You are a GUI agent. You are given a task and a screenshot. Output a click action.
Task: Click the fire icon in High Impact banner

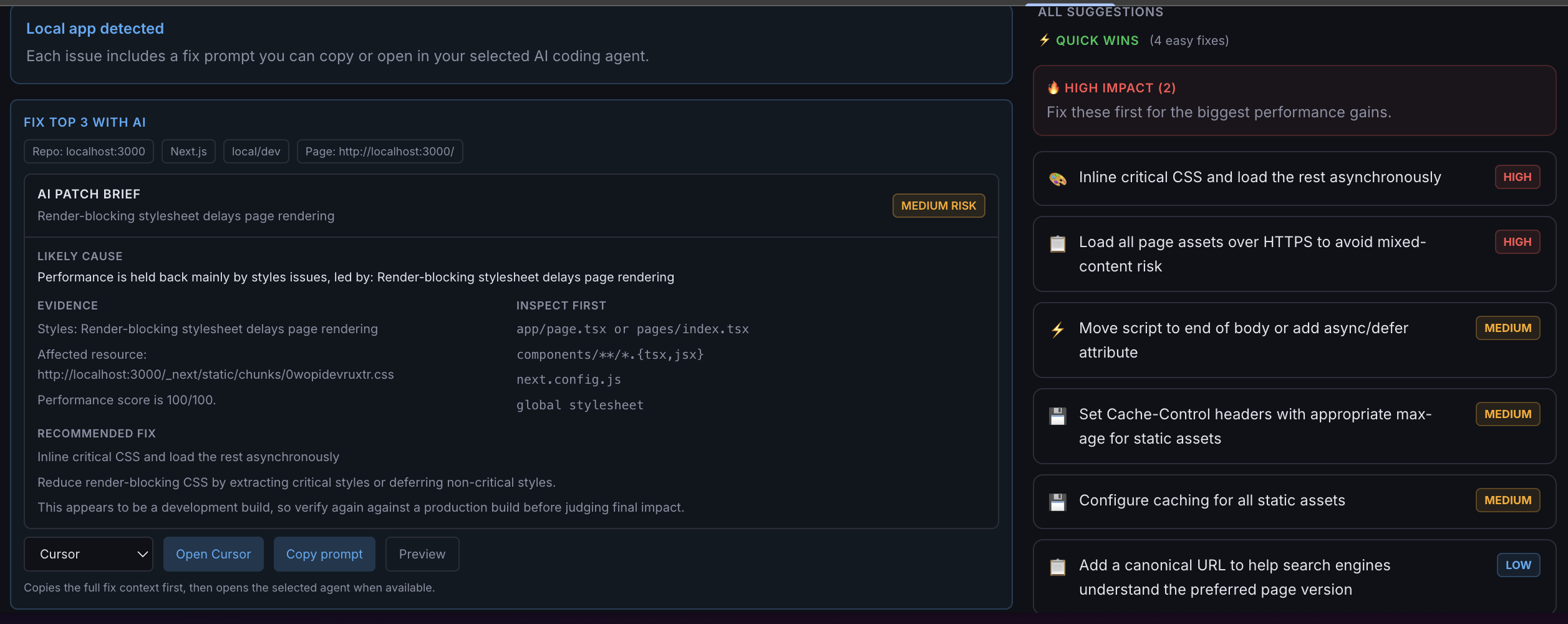(x=1053, y=87)
